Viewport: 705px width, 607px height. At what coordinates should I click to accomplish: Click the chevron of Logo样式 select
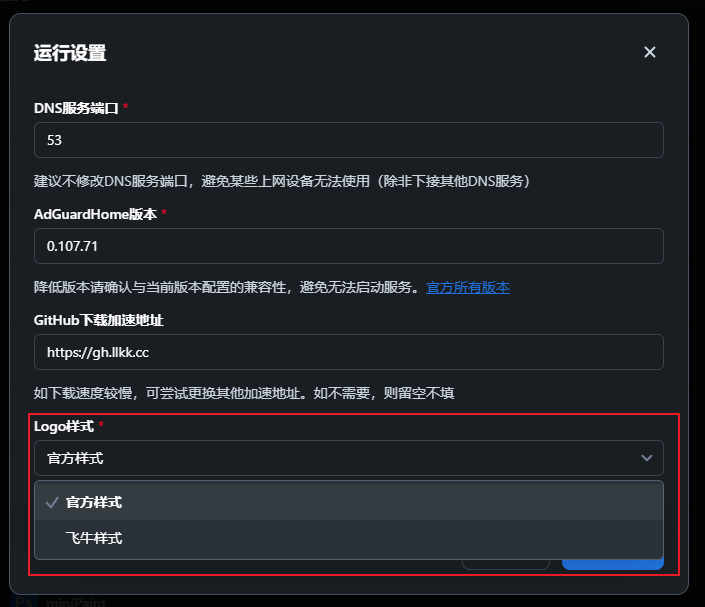(647, 458)
